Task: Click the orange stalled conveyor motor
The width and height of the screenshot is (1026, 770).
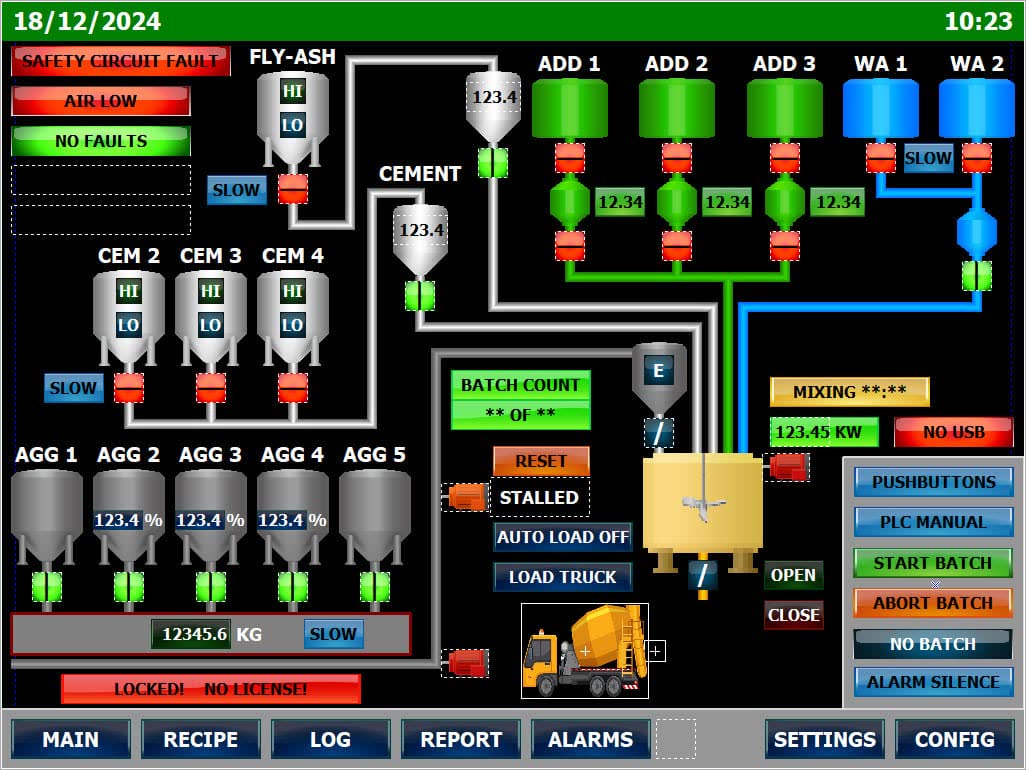Action: click(466, 497)
